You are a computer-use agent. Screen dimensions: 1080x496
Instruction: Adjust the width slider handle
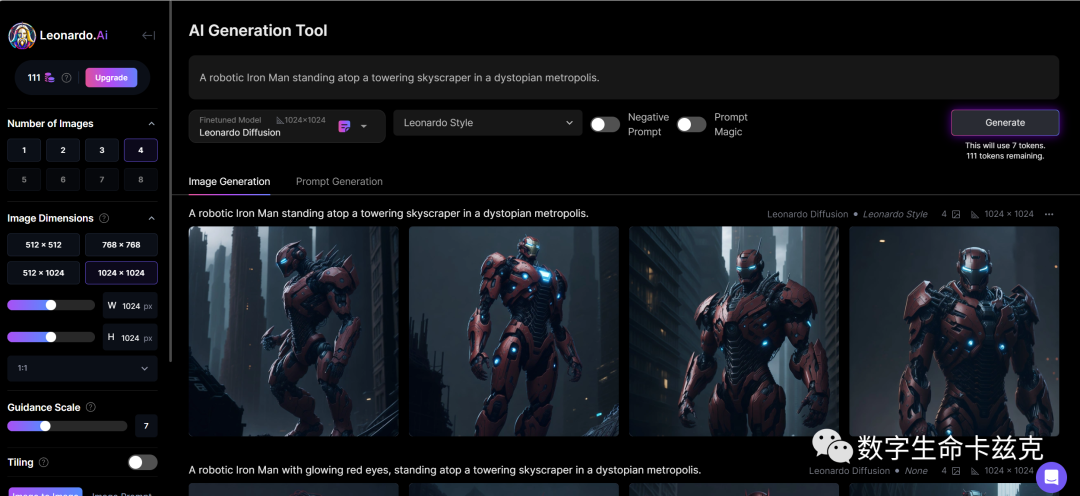(x=50, y=305)
